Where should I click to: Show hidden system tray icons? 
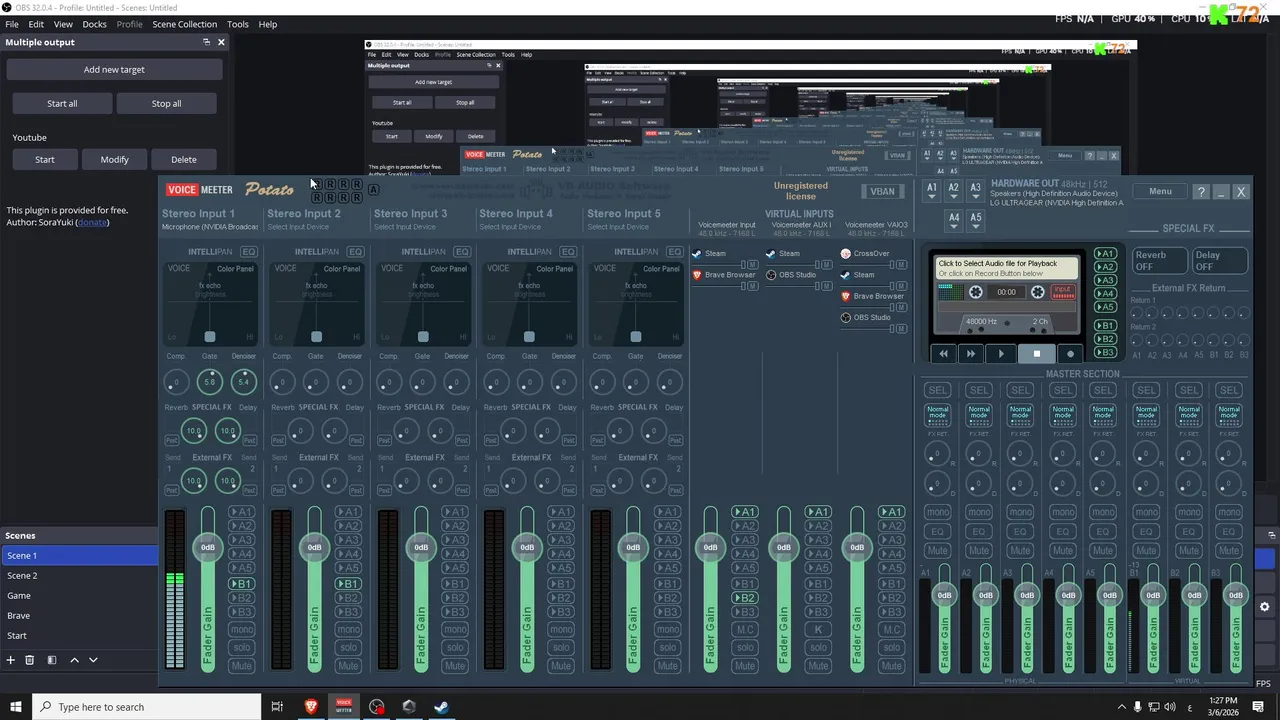[1121, 707]
